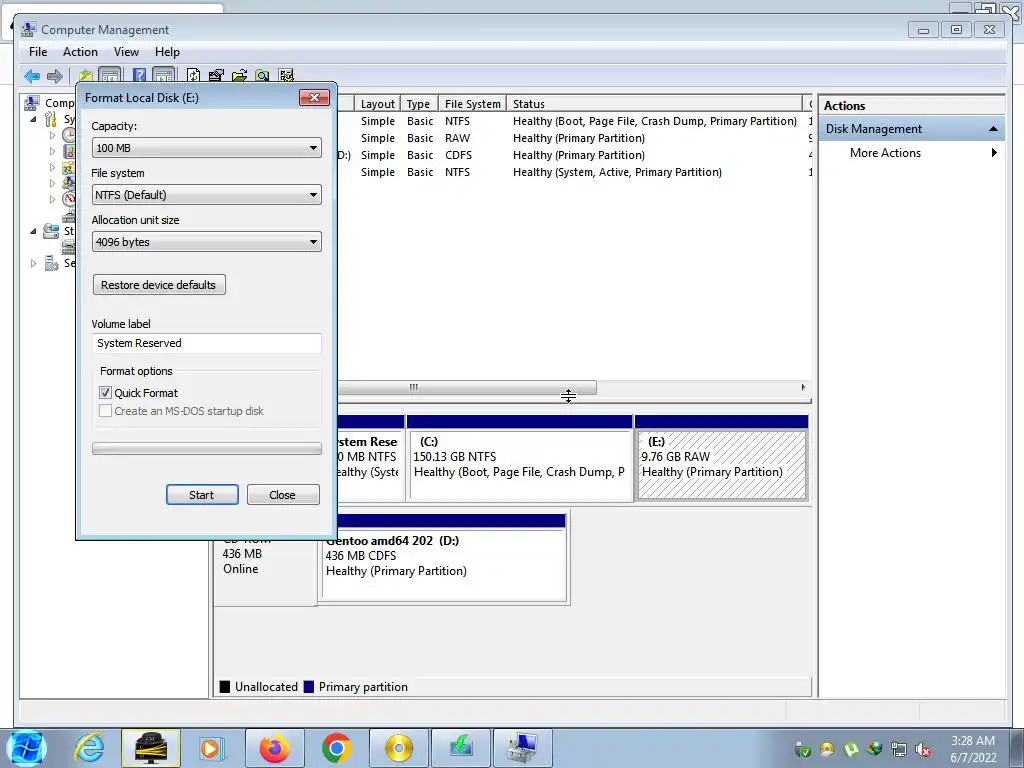Sort by the Layout column header
Image resolution: width=1024 pixels, height=768 pixels.
click(377, 104)
